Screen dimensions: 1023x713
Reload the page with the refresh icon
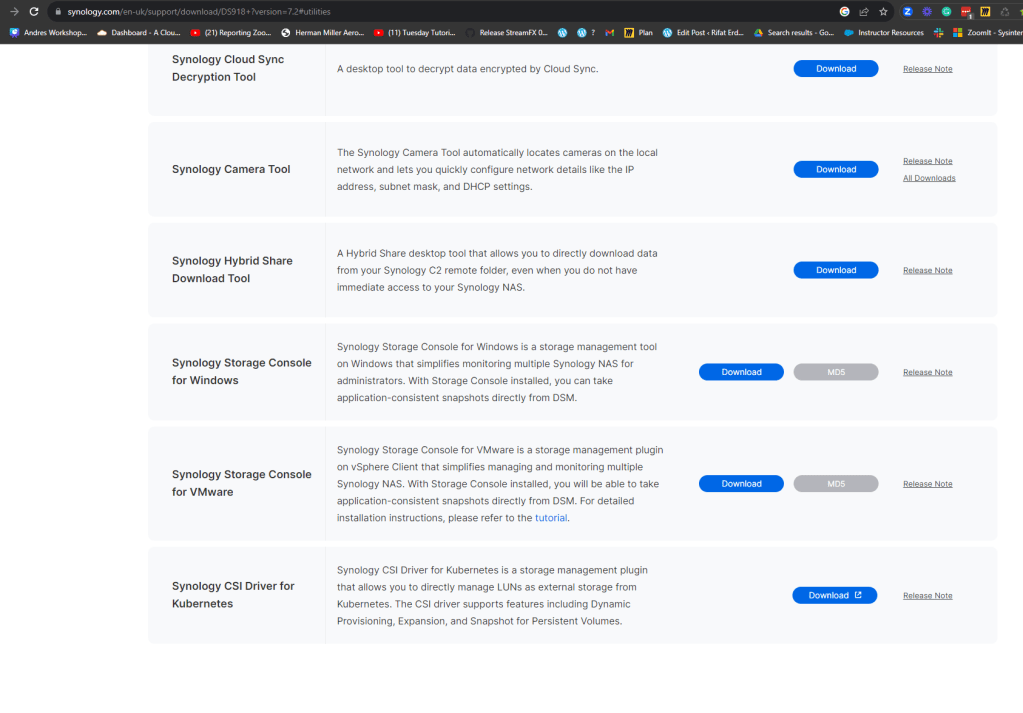pos(34,12)
